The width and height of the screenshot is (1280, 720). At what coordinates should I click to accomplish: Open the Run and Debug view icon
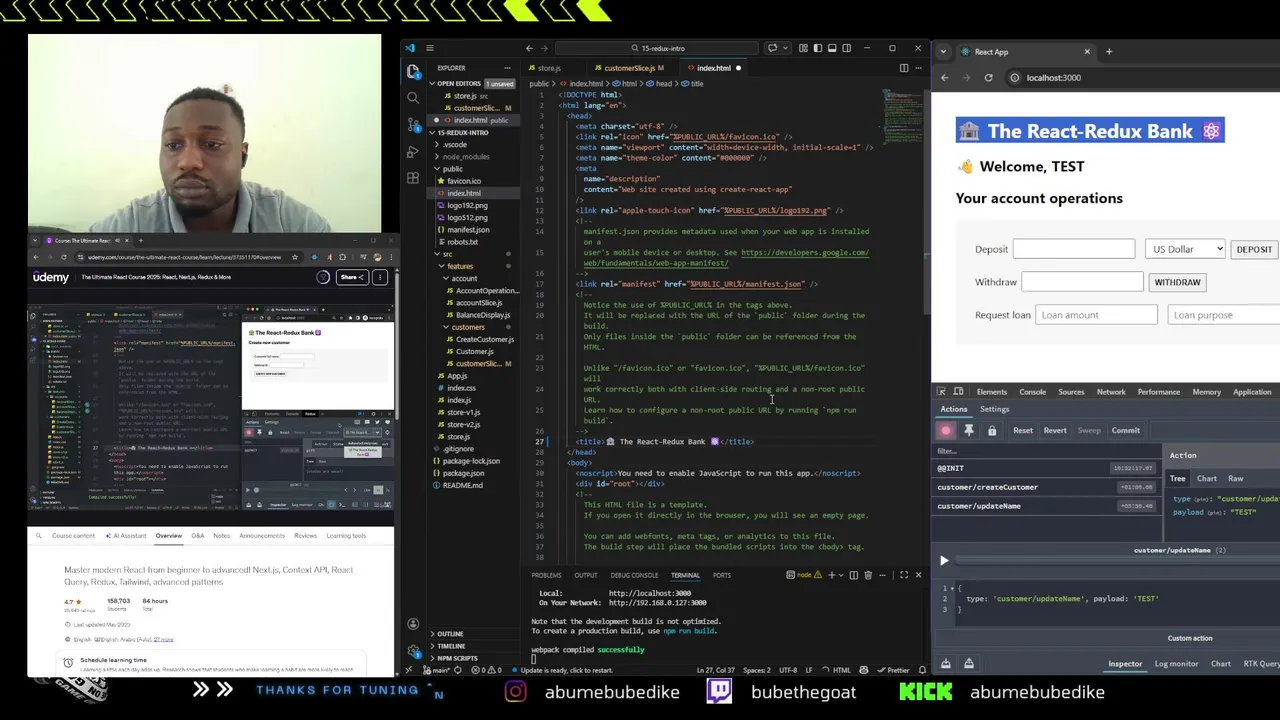pyautogui.click(x=413, y=152)
